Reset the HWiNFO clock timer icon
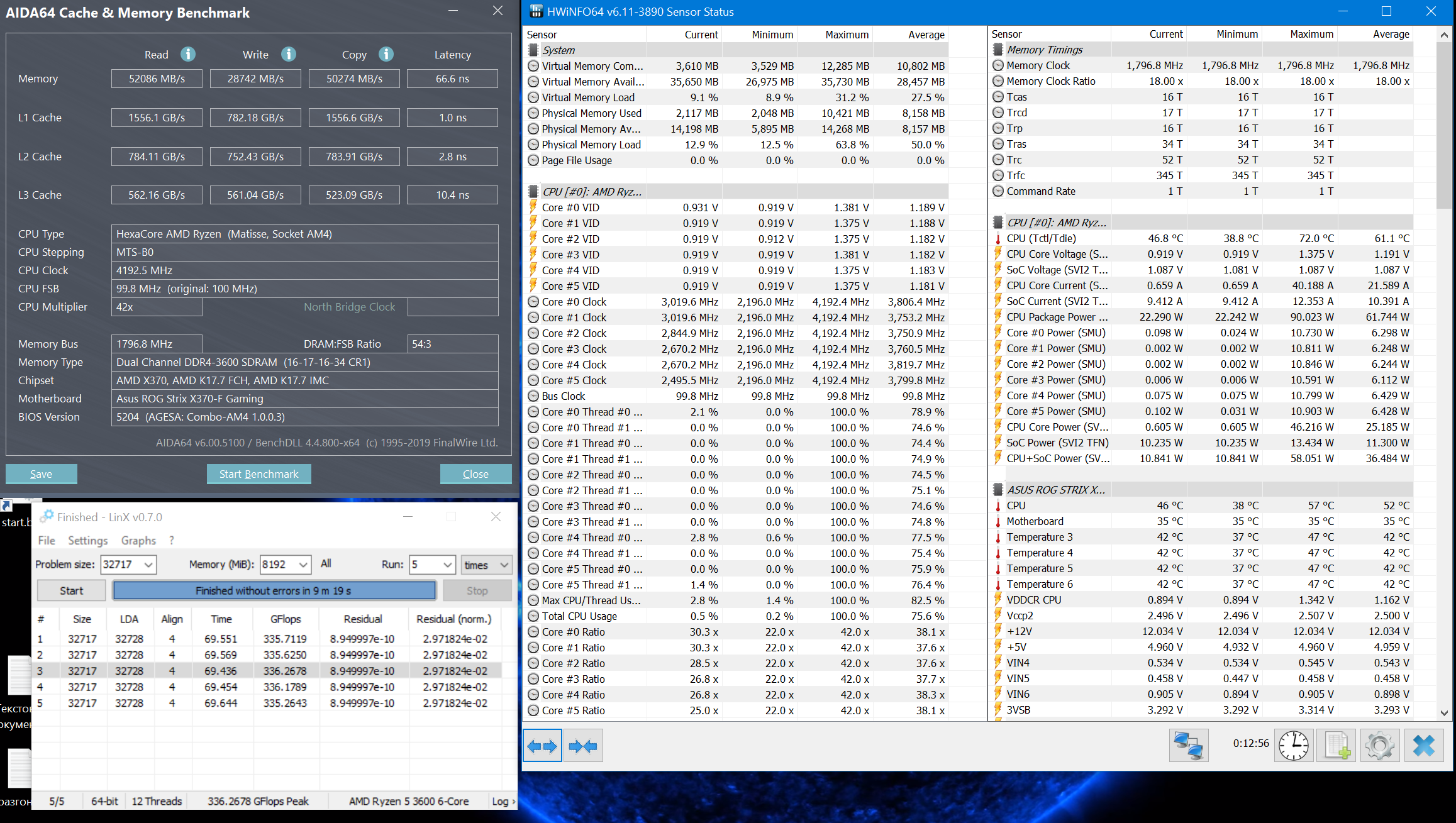The image size is (1456, 823). (x=1293, y=746)
